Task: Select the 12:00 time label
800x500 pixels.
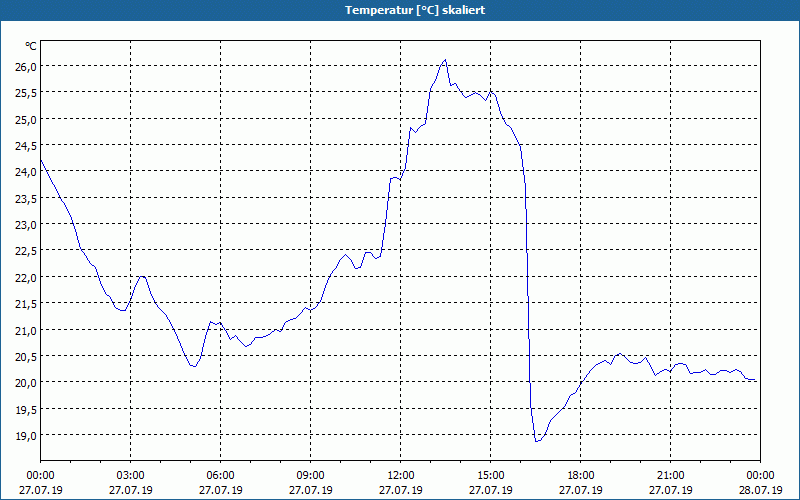Action: click(x=401, y=476)
